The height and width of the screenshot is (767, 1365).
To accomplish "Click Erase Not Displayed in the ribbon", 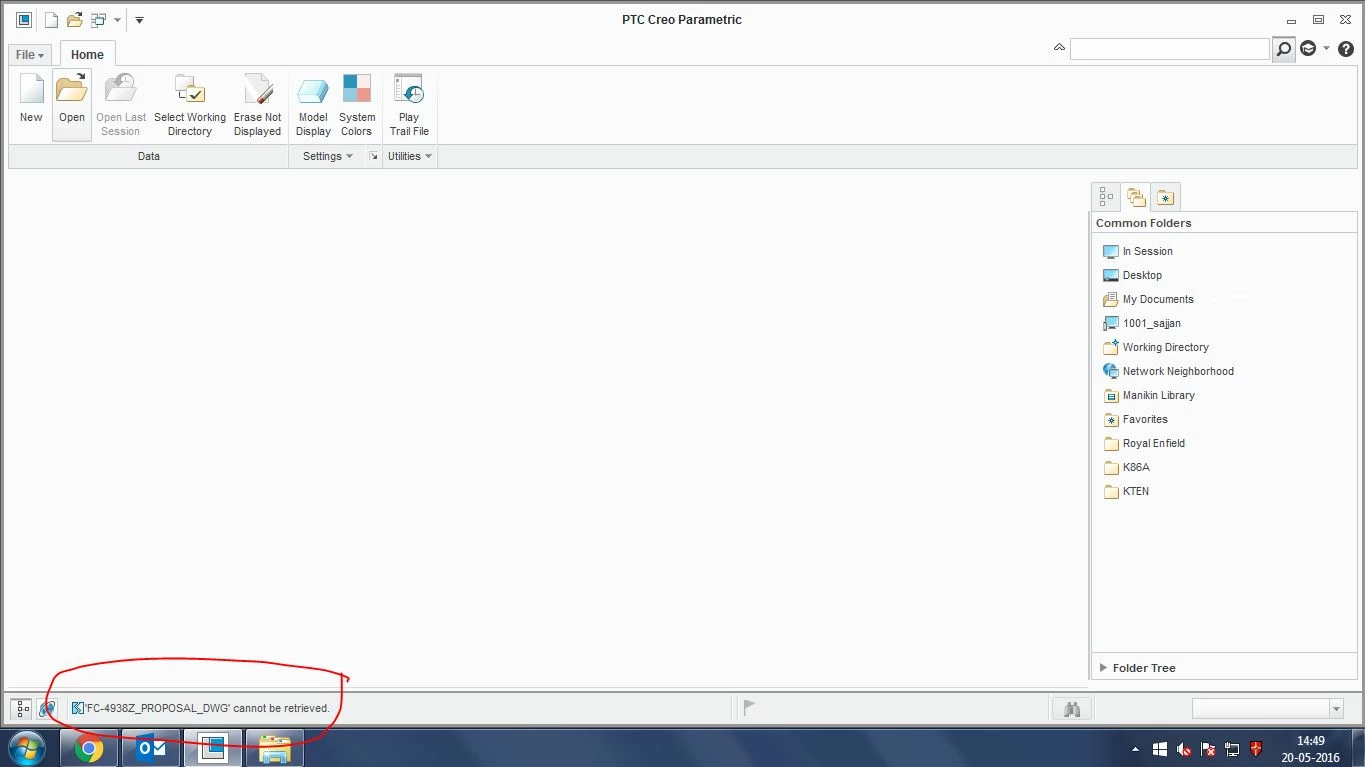I will [x=258, y=105].
